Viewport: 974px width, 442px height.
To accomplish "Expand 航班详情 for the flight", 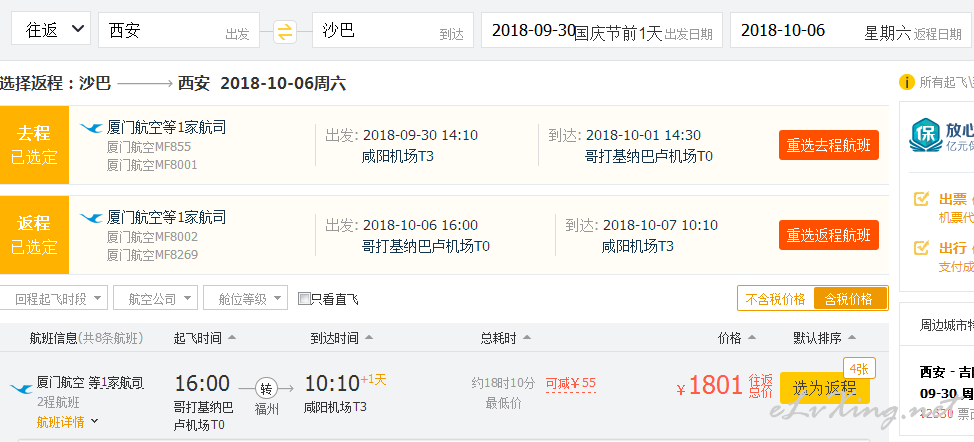I will pos(68,422).
